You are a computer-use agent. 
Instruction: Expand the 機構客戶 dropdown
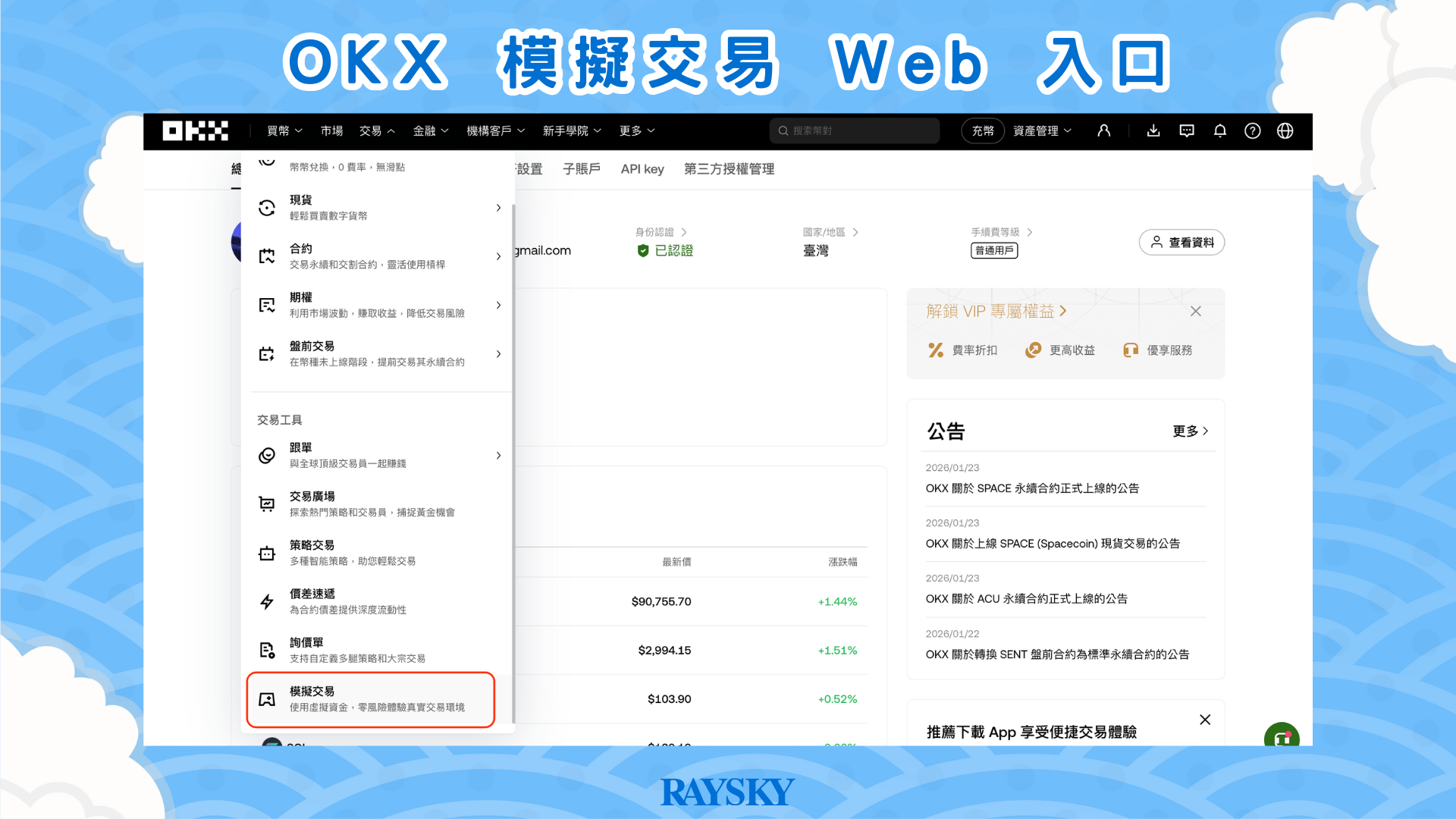(x=496, y=131)
